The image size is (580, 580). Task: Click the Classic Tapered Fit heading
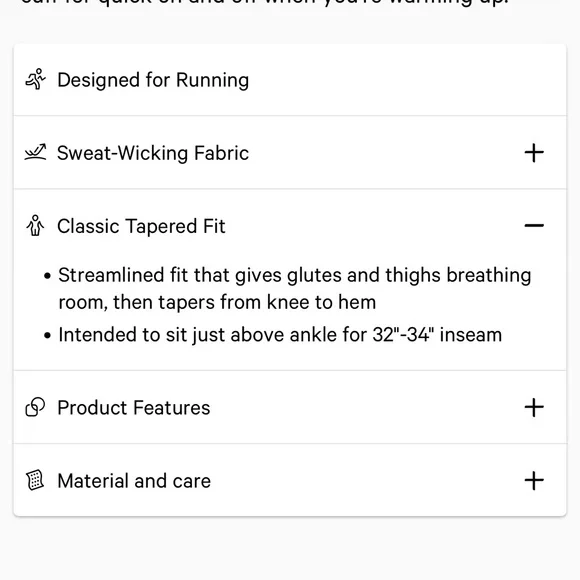coord(141,226)
